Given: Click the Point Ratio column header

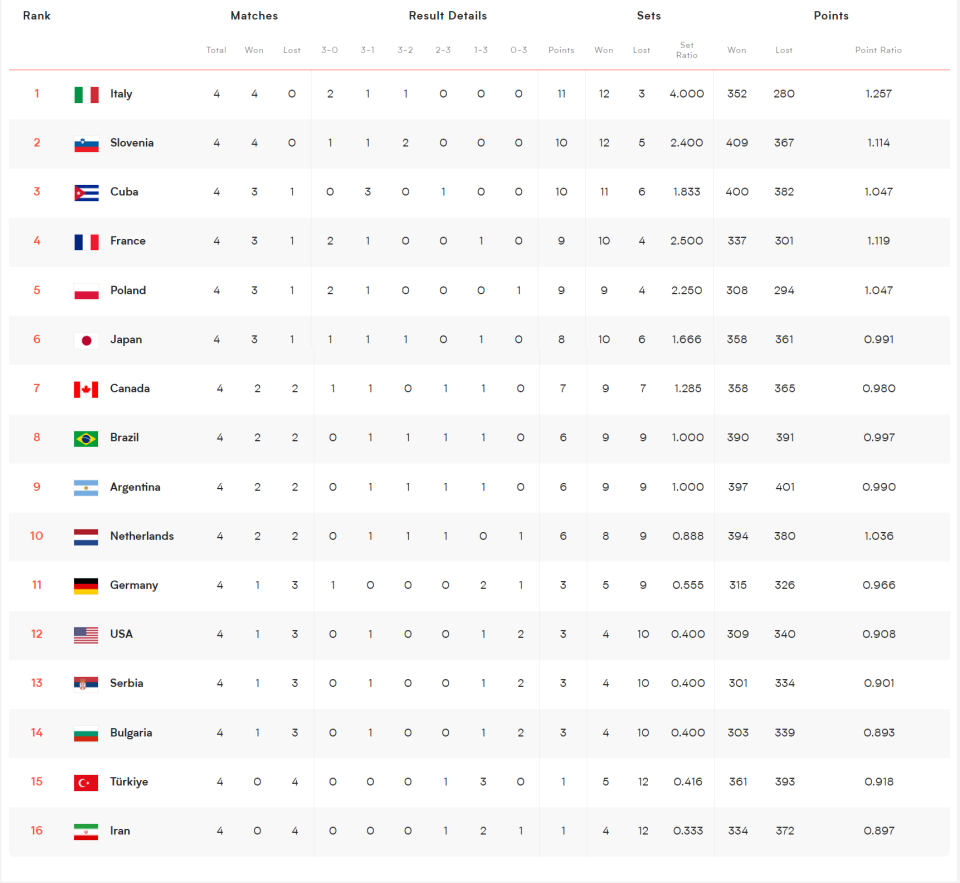Looking at the screenshot, I should 879,50.
